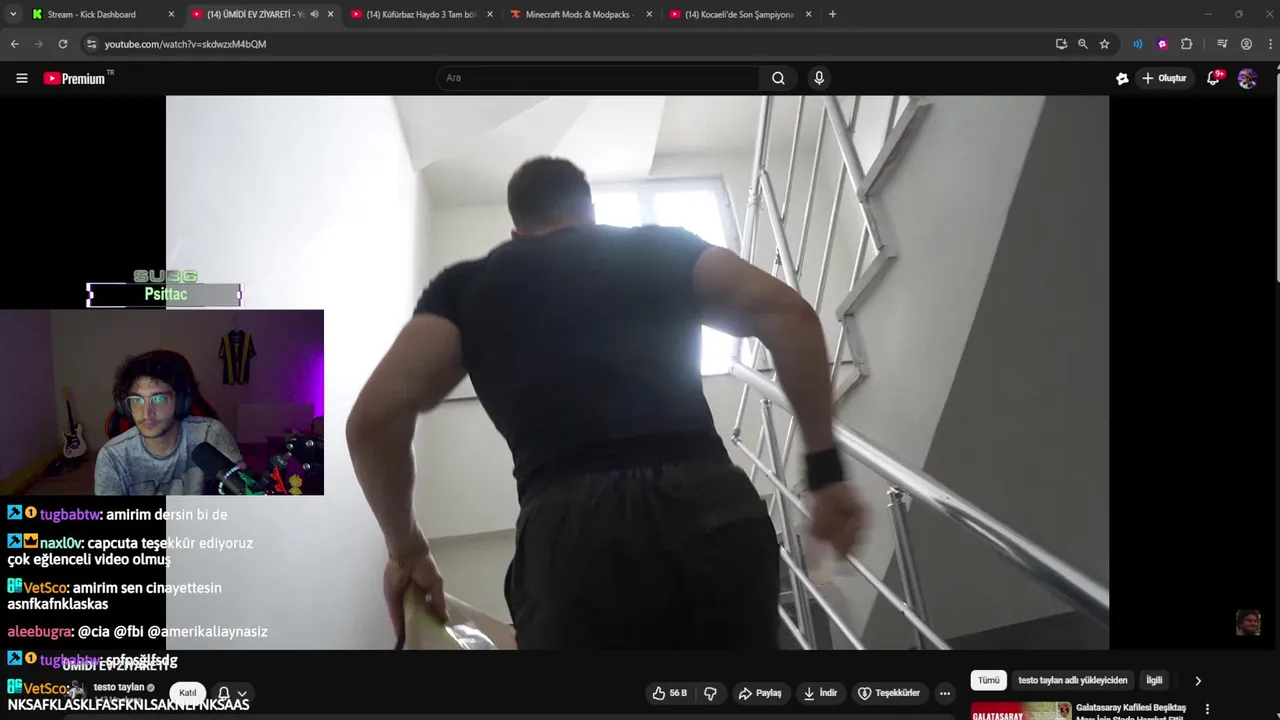Open a new browser tab
The width and height of the screenshot is (1280, 720).
tap(832, 14)
